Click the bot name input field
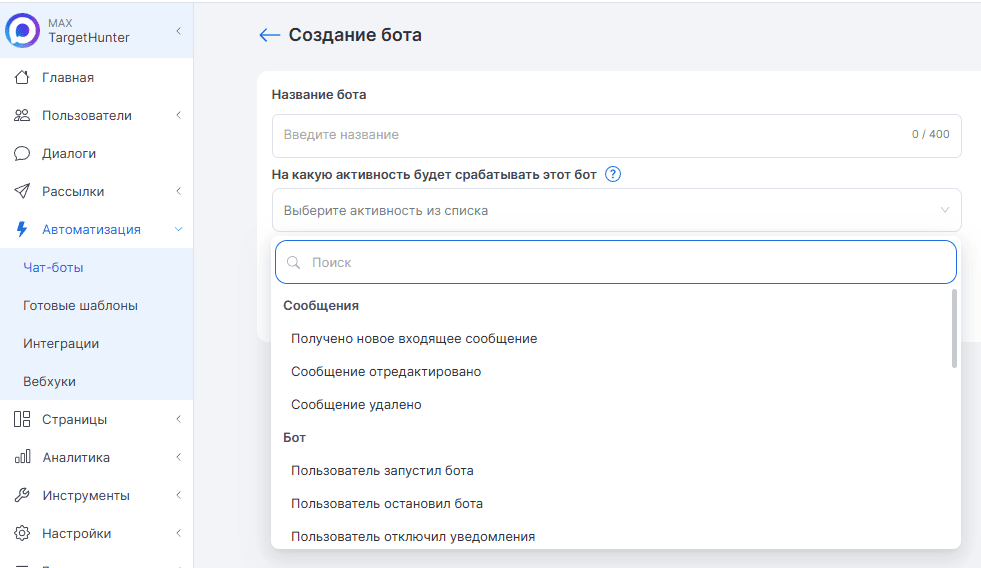This screenshot has width=981, height=568. pyautogui.click(x=590, y=135)
